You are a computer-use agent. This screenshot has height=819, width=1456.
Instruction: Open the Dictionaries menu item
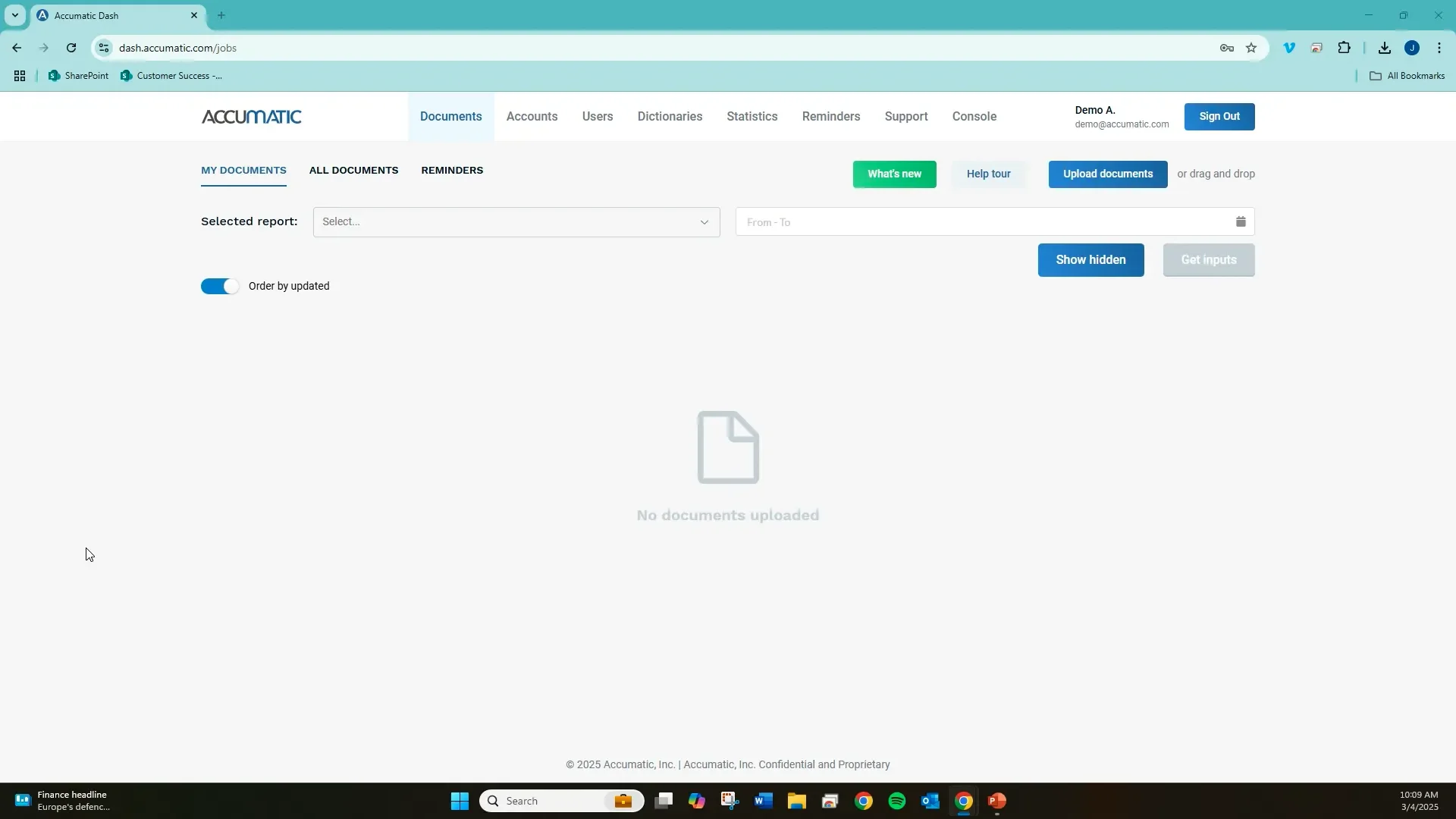click(670, 116)
